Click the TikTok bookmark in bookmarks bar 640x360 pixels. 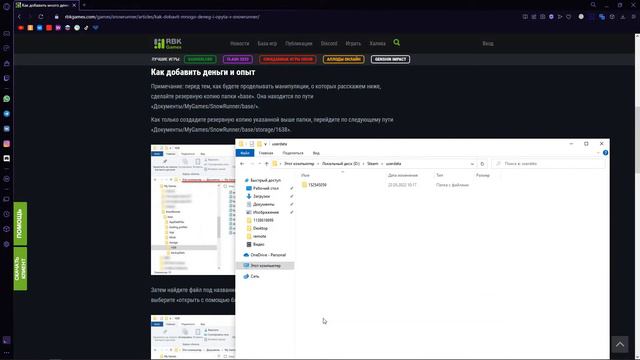pyautogui.click(x=86, y=28)
